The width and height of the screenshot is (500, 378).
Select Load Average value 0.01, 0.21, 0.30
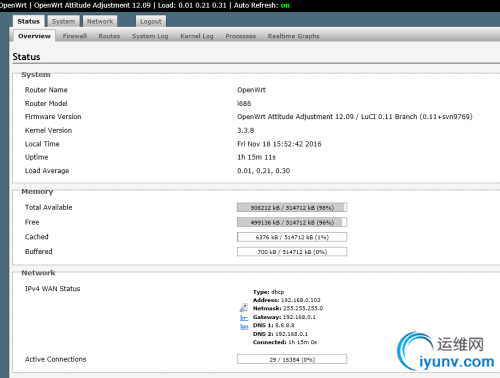pos(264,171)
